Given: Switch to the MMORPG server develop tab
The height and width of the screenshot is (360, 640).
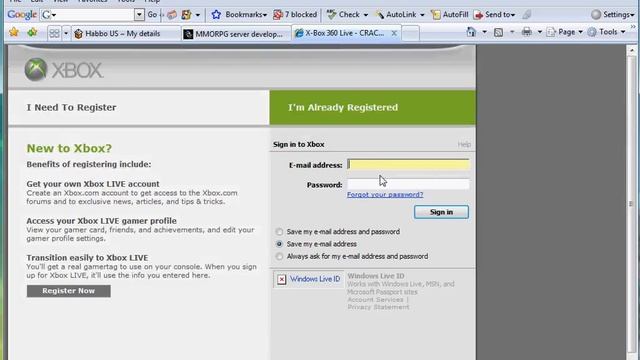Looking at the screenshot, I should tap(236, 34).
